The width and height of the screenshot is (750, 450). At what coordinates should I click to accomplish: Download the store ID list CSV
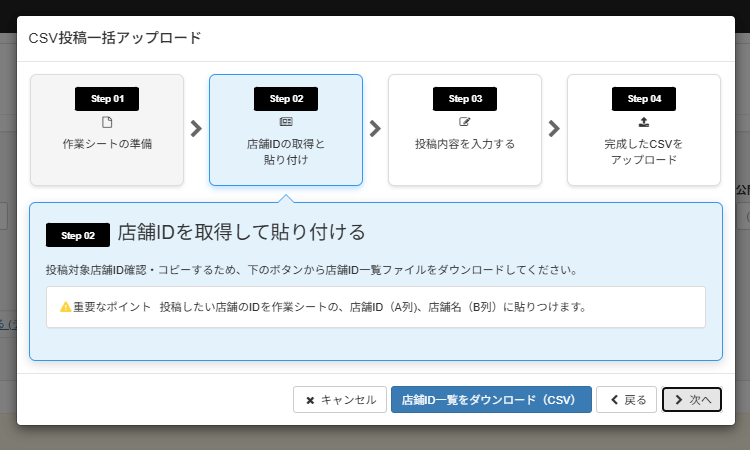click(x=491, y=400)
